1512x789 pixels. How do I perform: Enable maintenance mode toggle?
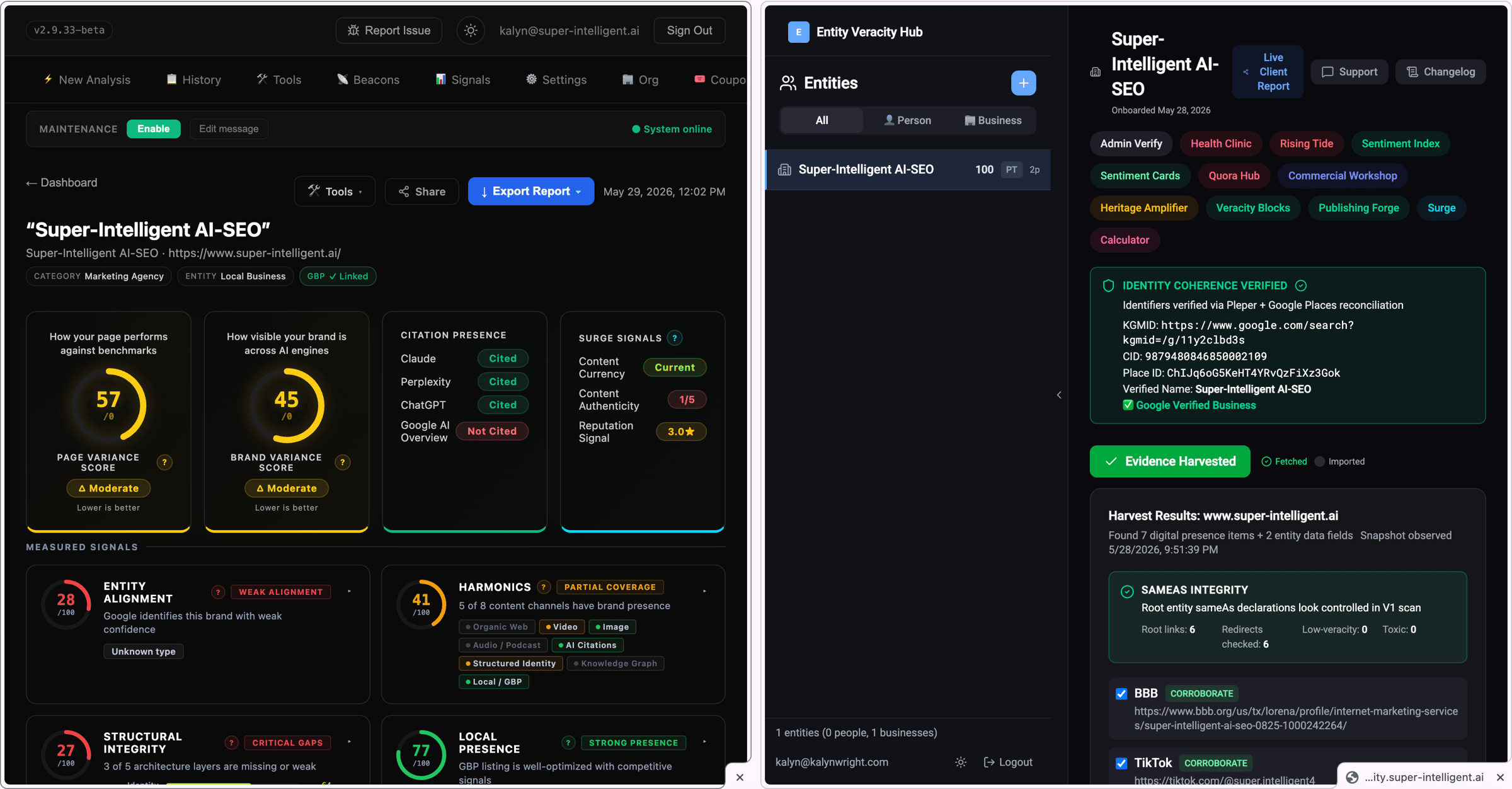[x=153, y=129]
